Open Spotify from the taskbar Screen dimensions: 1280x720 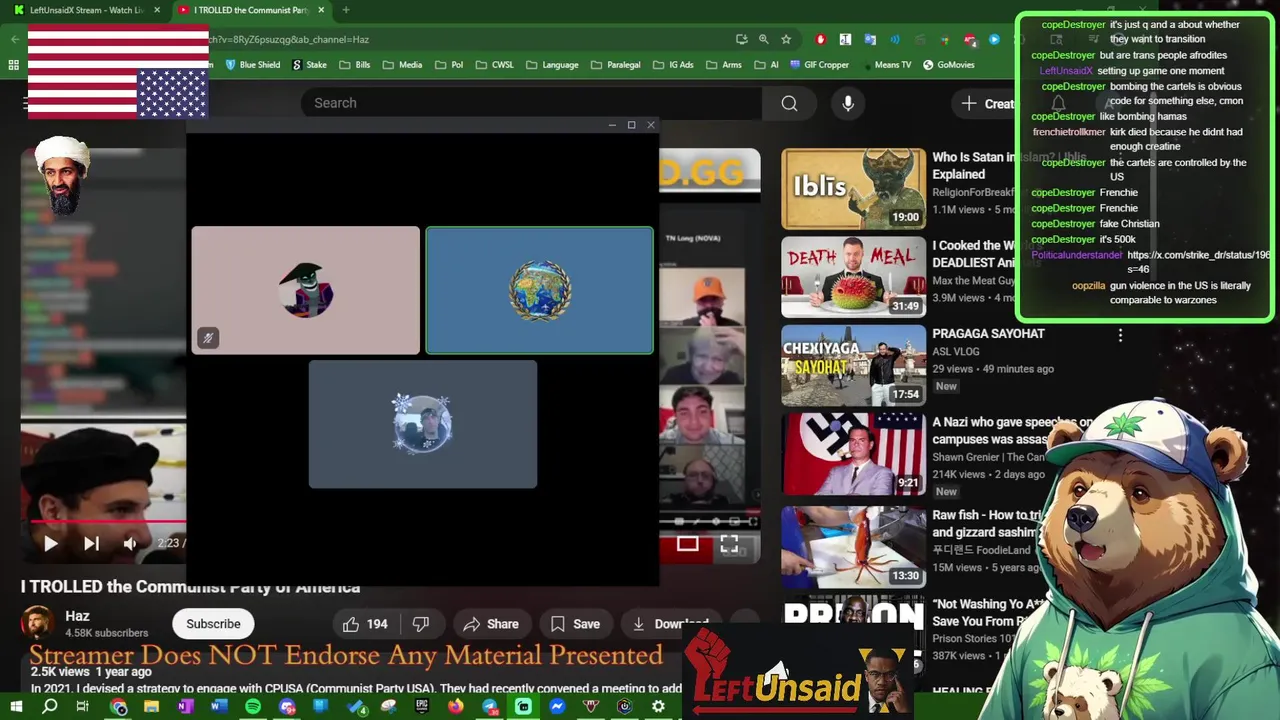point(253,707)
